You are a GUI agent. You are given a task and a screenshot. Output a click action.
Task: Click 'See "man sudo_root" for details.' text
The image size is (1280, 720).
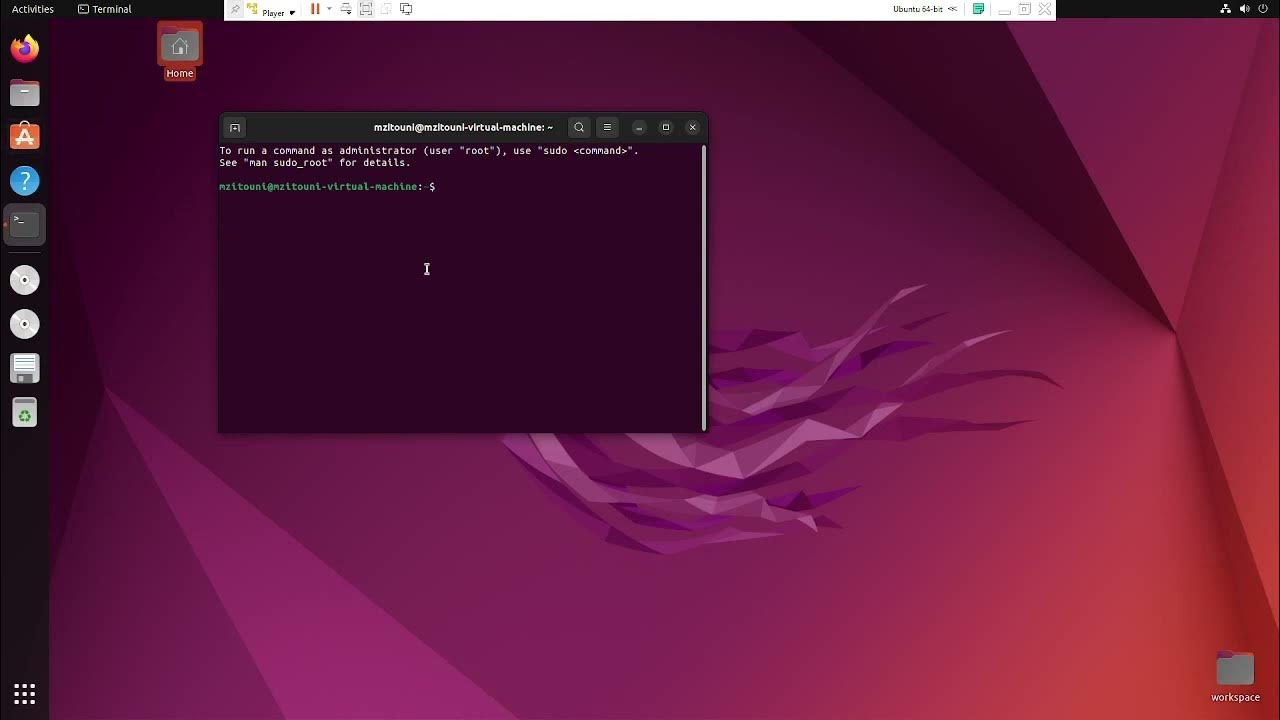tap(315, 163)
